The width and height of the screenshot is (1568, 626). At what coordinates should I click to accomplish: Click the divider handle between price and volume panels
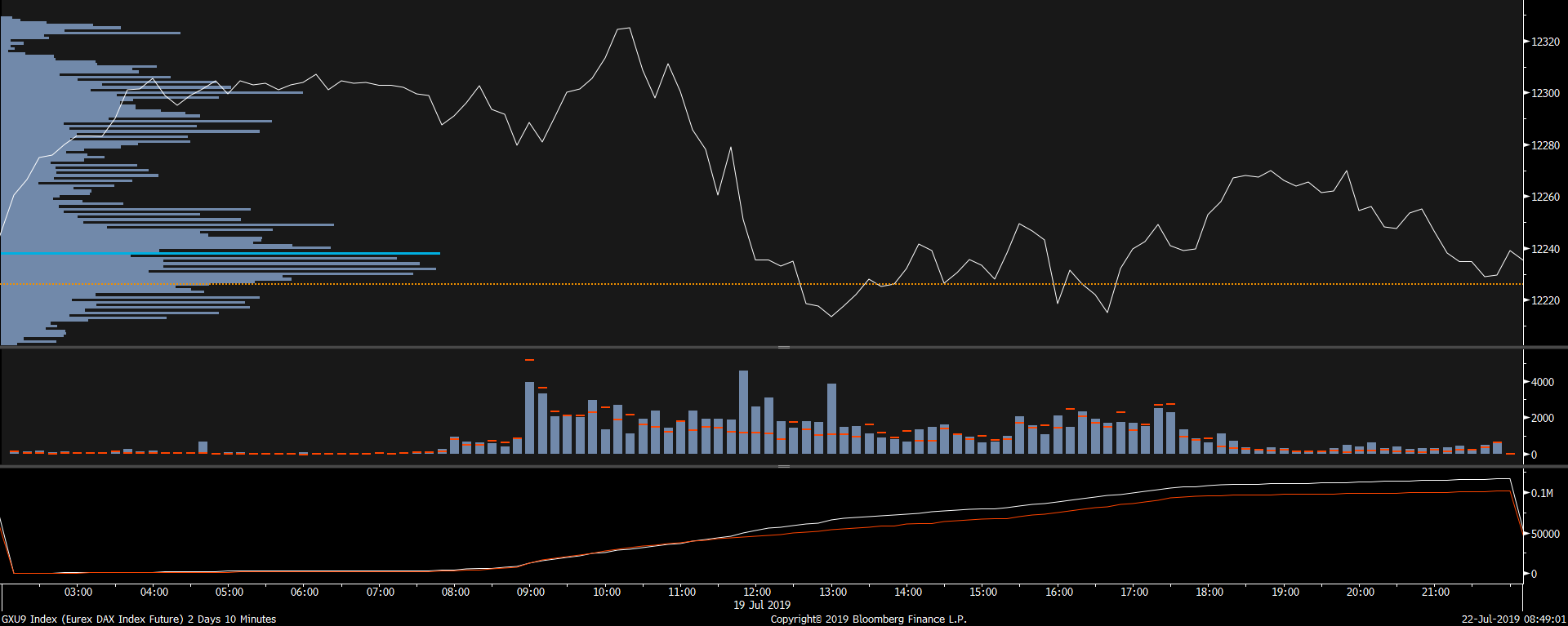[783, 348]
